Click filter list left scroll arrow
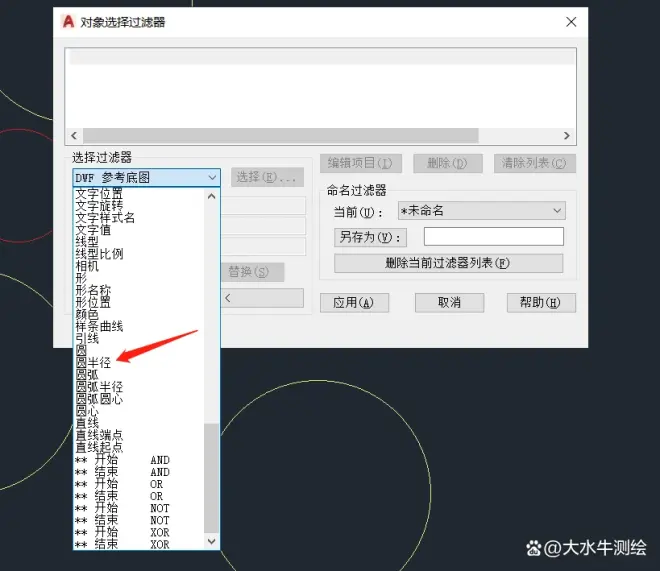This screenshot has height=571, width=660. [x=74, y=135]
